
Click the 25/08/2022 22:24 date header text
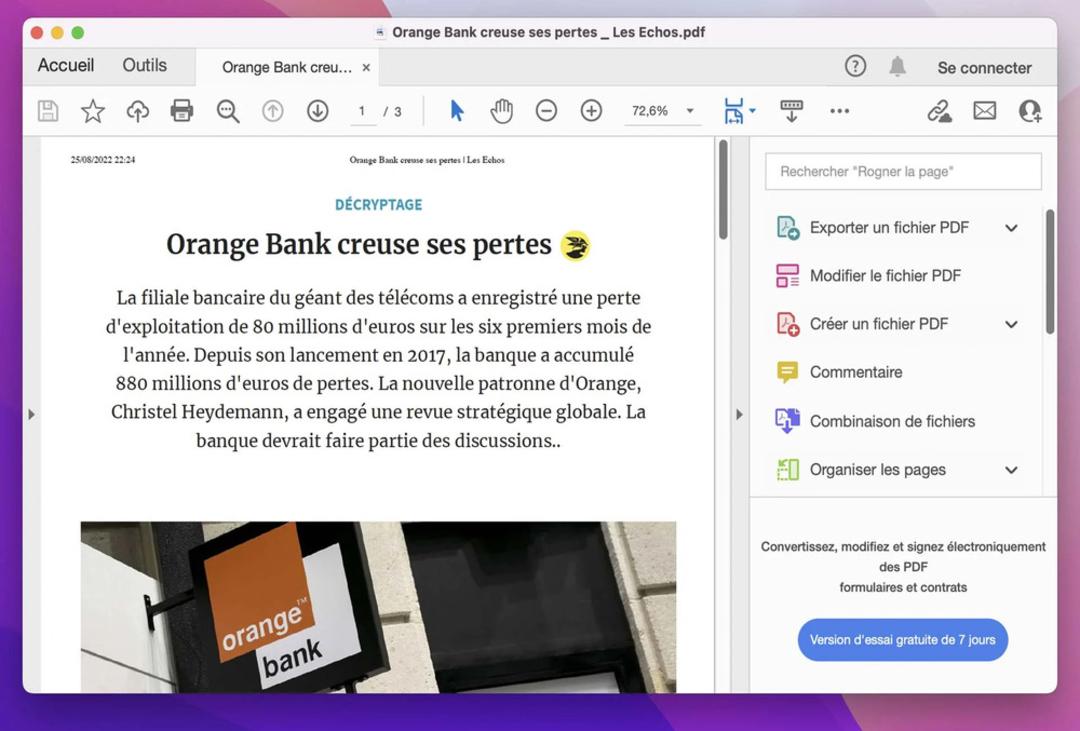[x=103, y=160]
